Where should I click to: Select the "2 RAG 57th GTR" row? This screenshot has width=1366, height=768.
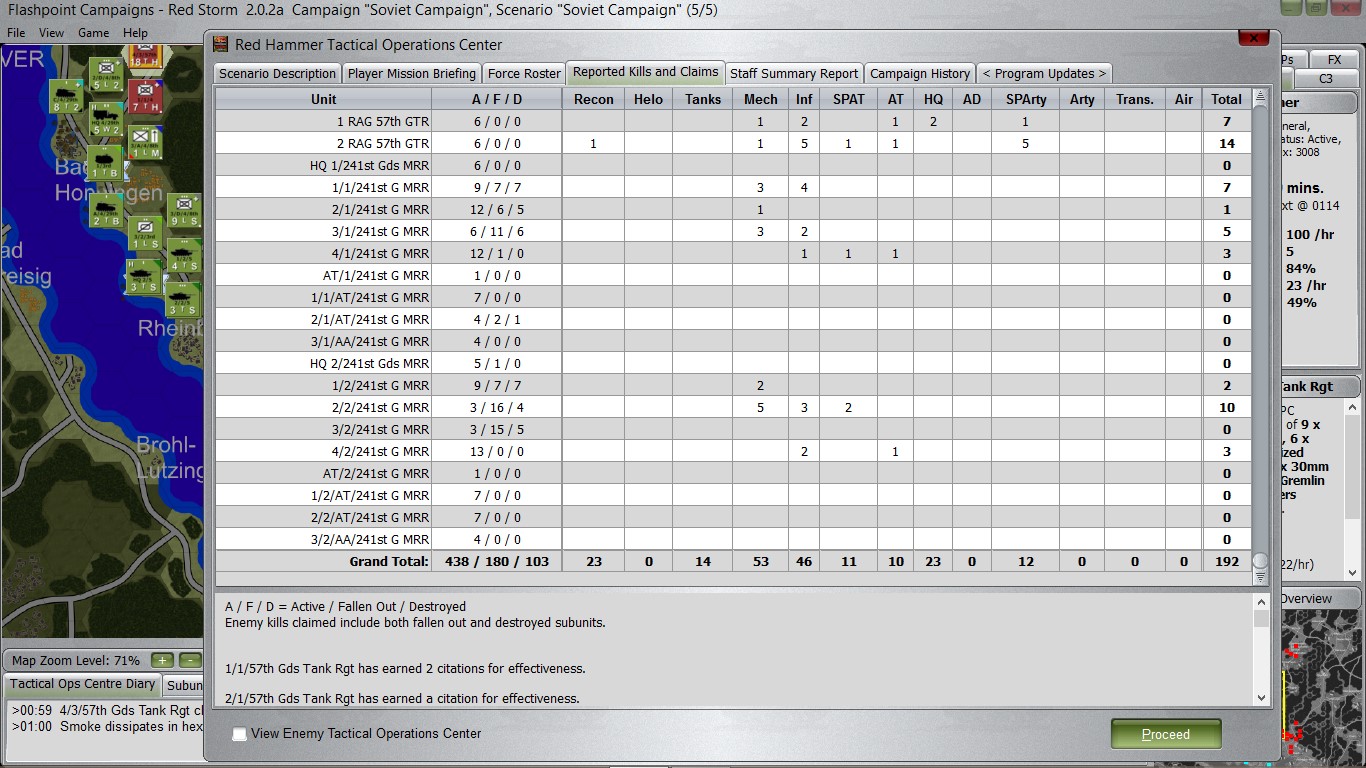[733, 143]
